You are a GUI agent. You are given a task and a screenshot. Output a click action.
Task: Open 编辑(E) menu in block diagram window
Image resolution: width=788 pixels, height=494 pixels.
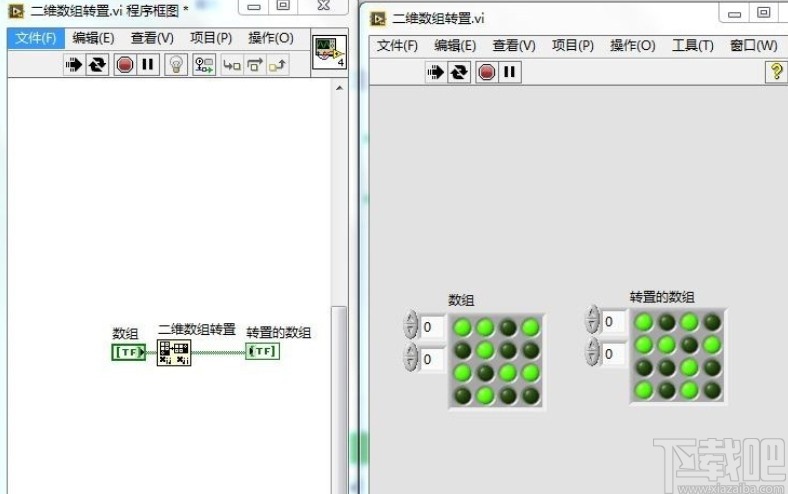[93, 38]
